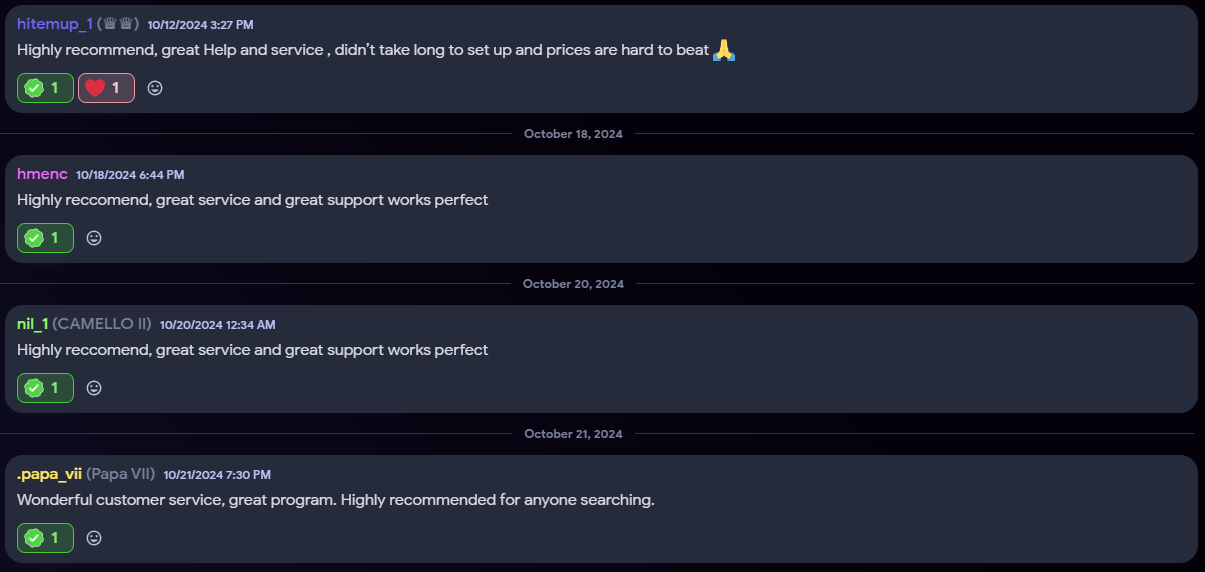Click the October 18, 2024 date divider

(x=573, y=134)
